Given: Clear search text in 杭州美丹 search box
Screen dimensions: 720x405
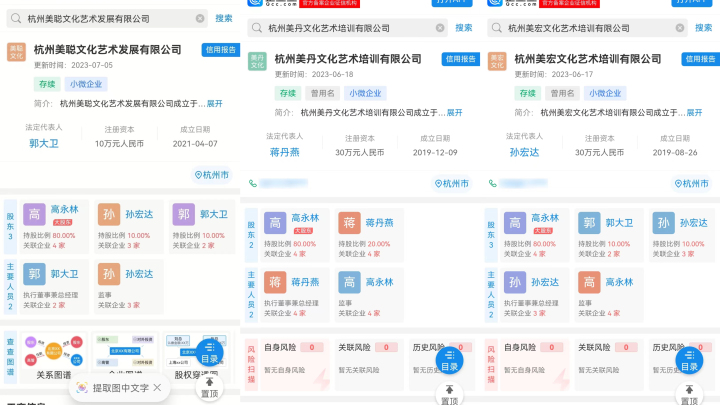Looking at the screenshot, I should 440,28.
